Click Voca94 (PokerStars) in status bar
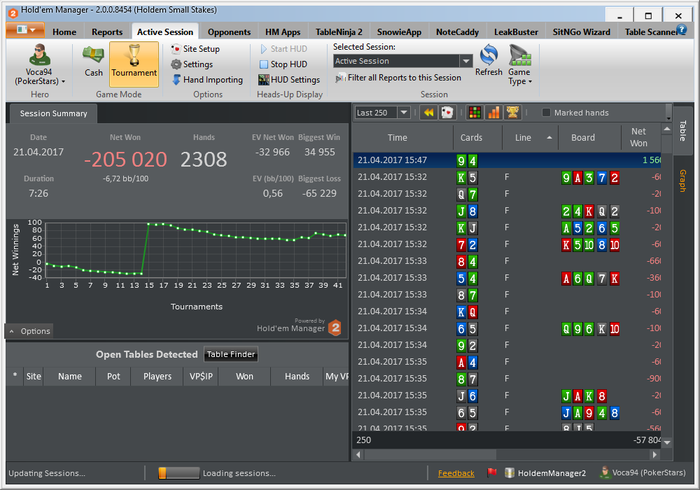 (x=643, y=473)
